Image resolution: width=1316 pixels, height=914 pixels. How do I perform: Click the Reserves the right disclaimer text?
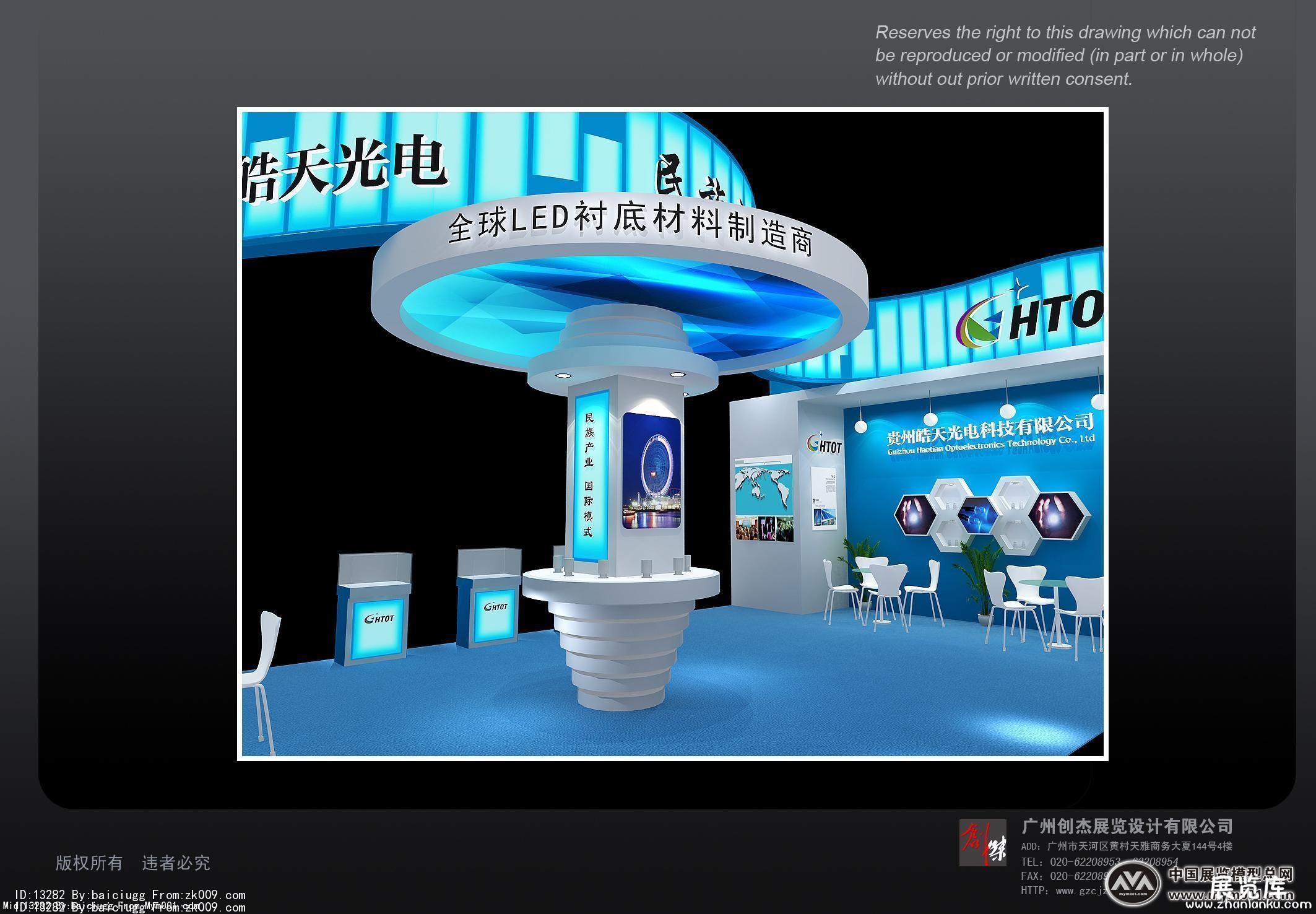point(1065,56)
